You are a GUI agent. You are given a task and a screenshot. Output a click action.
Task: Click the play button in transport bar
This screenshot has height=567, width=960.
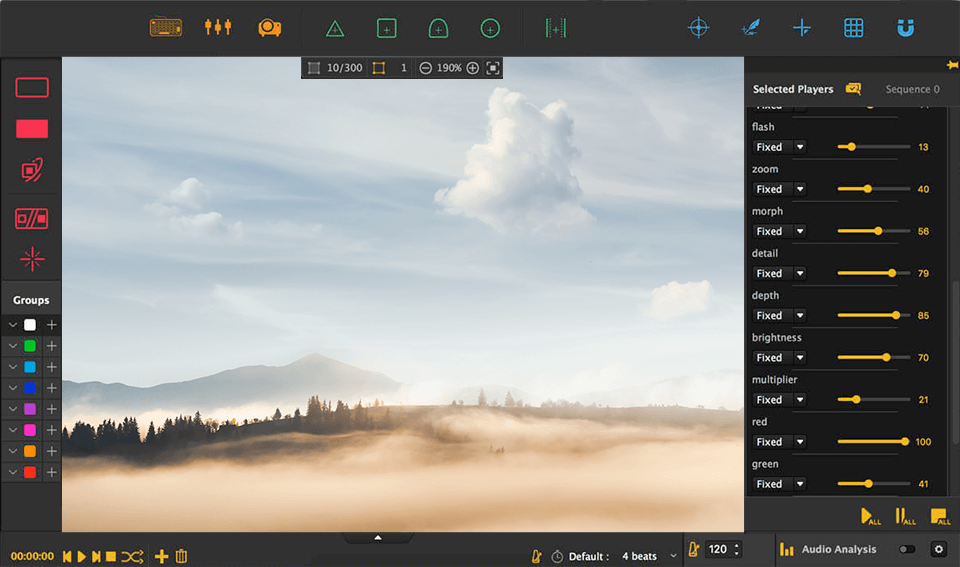click(82, 556)
